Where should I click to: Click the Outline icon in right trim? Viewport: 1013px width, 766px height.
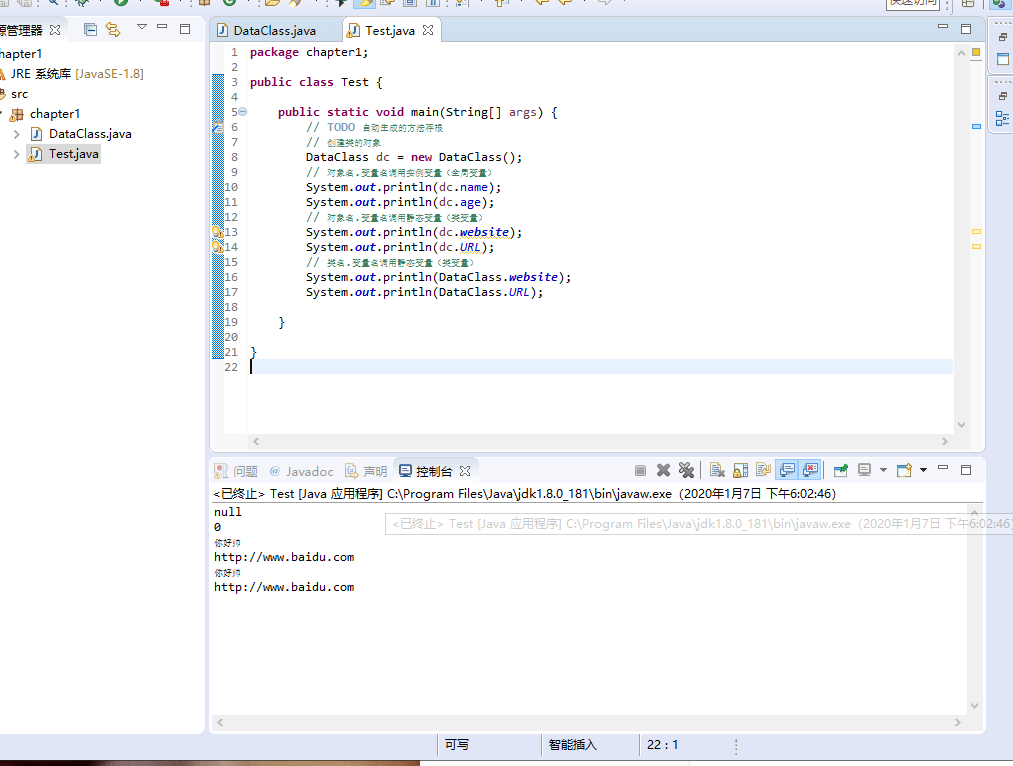pos(1003,118)
